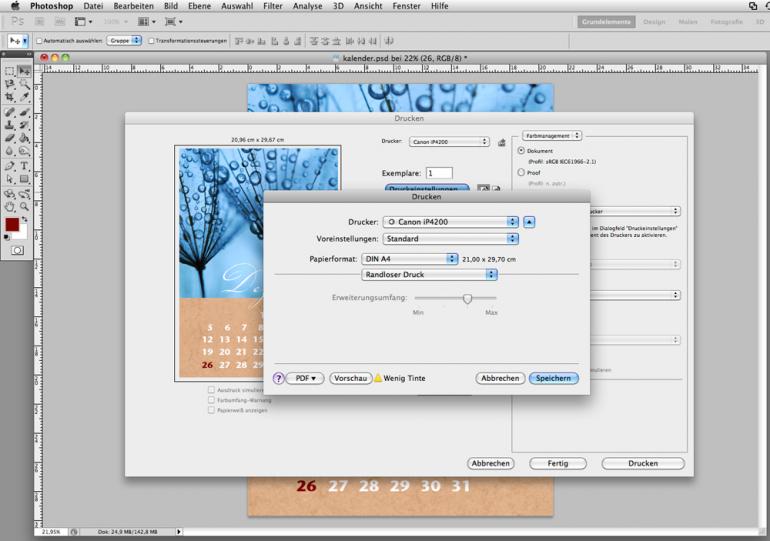Select the Hand tool

click(x=10, y=207)
